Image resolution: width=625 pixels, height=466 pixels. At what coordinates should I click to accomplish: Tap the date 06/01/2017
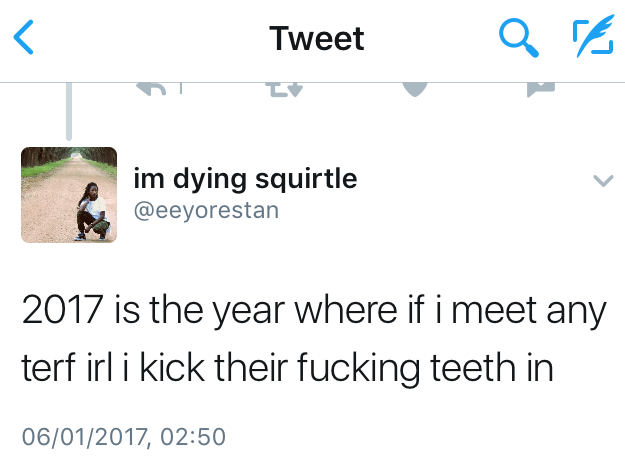[82, 436]
